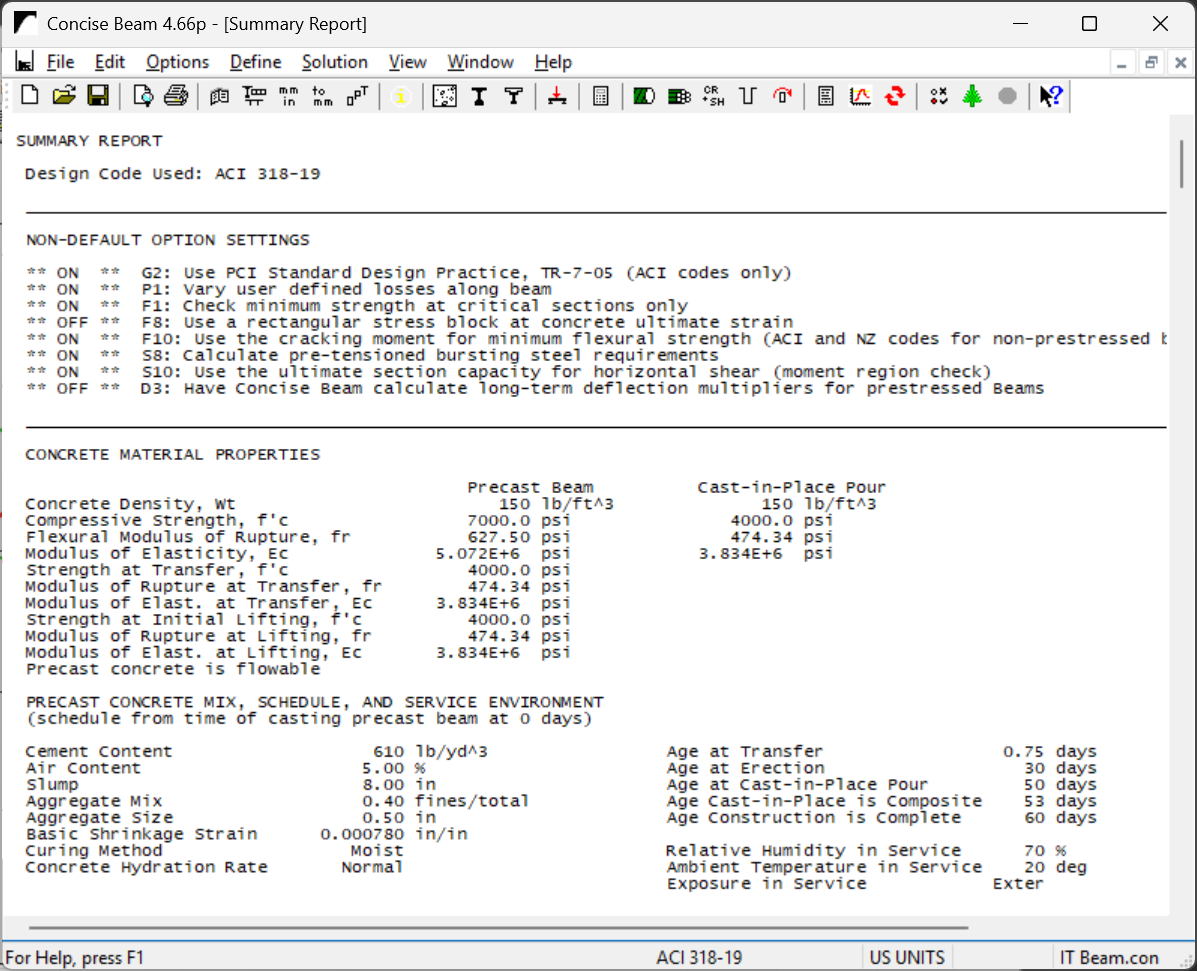The image size is (1197, 971).
Task: Open the Options menu
Action: pos(177,62)
